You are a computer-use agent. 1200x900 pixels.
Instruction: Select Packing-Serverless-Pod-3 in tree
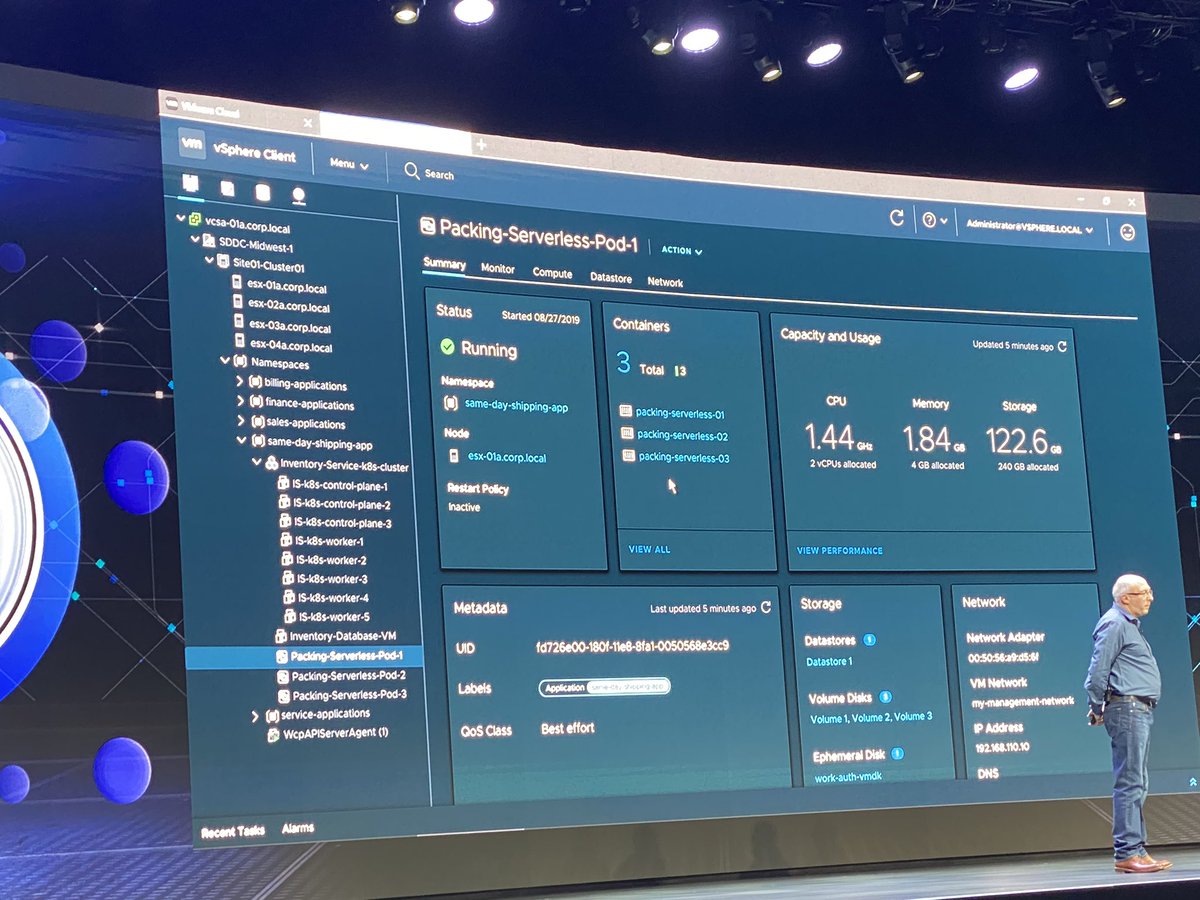(x=342, y=694)
